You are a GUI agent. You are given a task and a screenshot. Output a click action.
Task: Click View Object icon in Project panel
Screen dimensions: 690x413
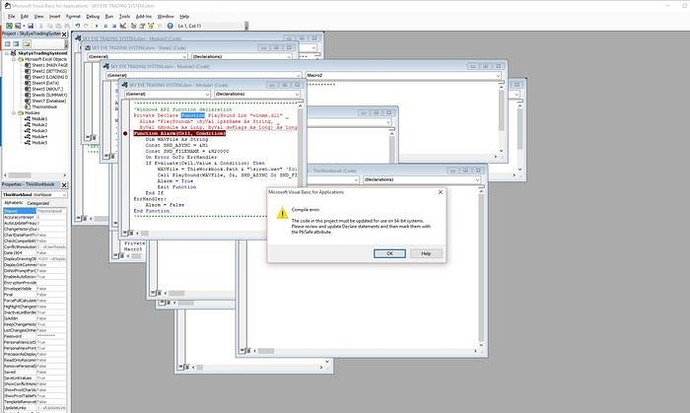pos(16,44)
